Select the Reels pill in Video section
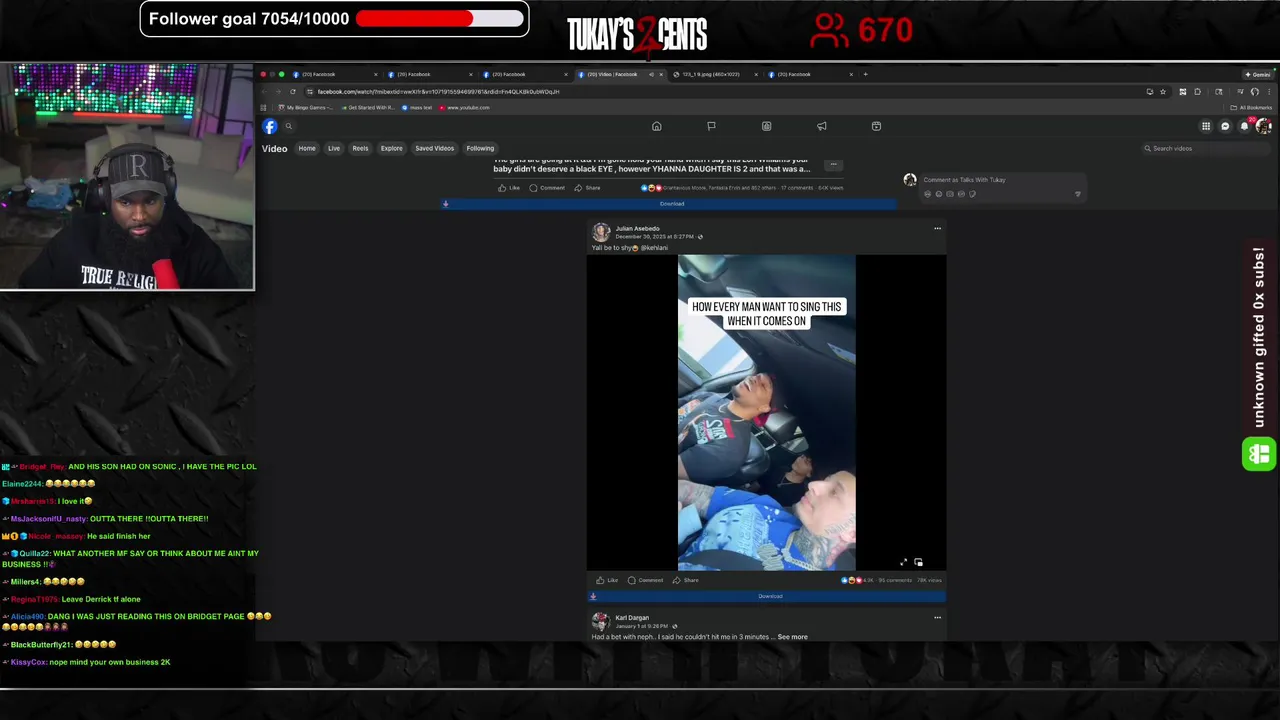Image resolution: width=1280 pixels, height=720 pixels. (360, 148)
